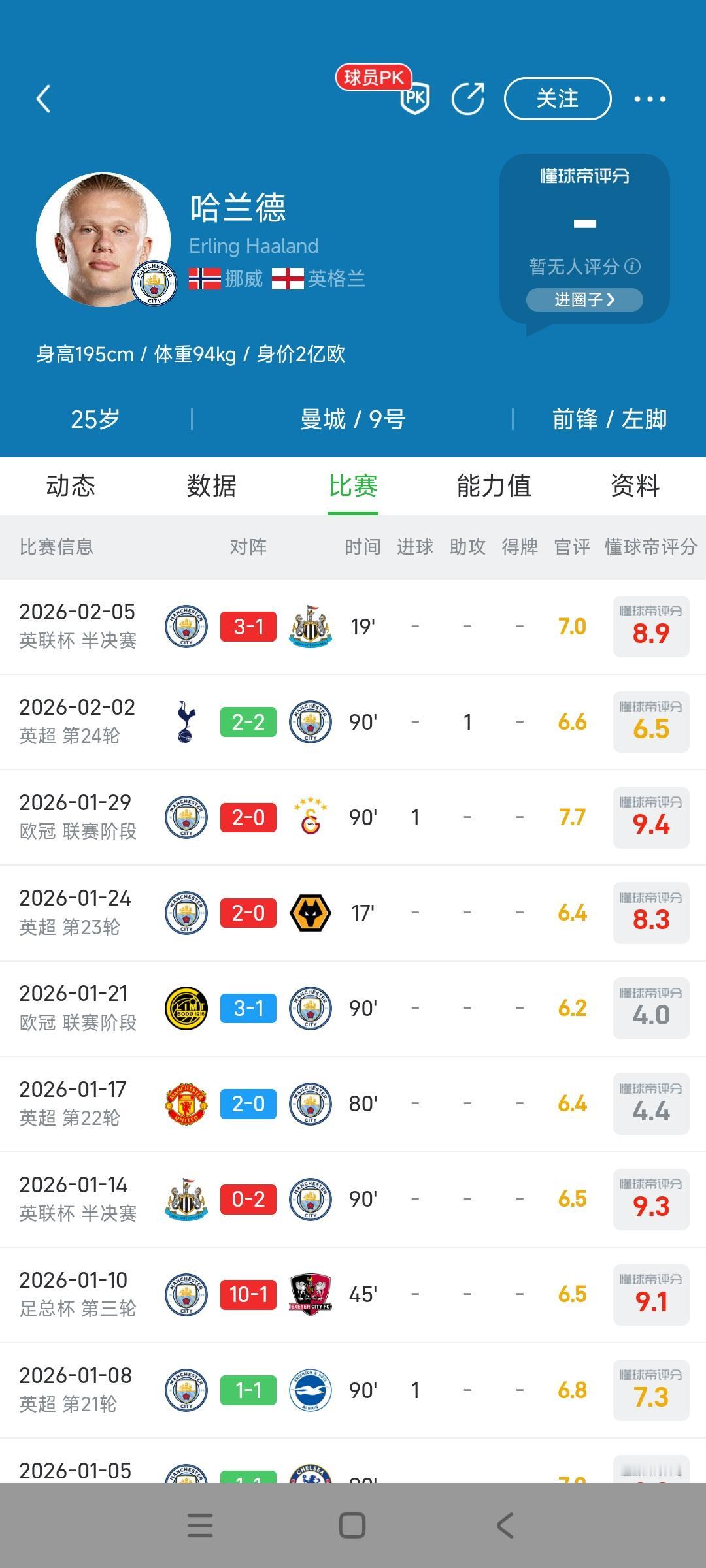The height and width of the screenshot is (1568, 706).
Task: Open the 资料 tab
Action: (x=635, y=486)
